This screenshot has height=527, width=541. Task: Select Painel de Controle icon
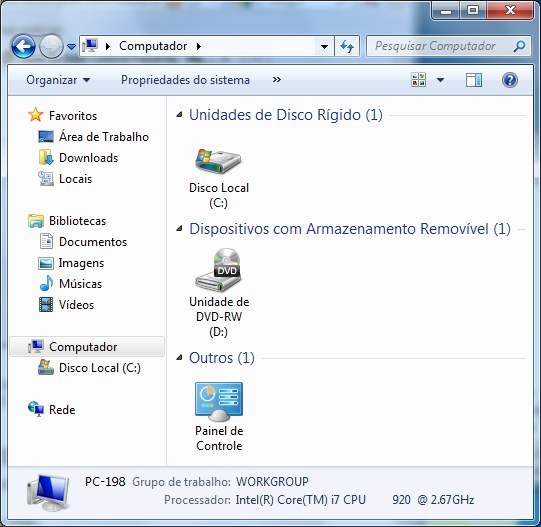[219, 402]
